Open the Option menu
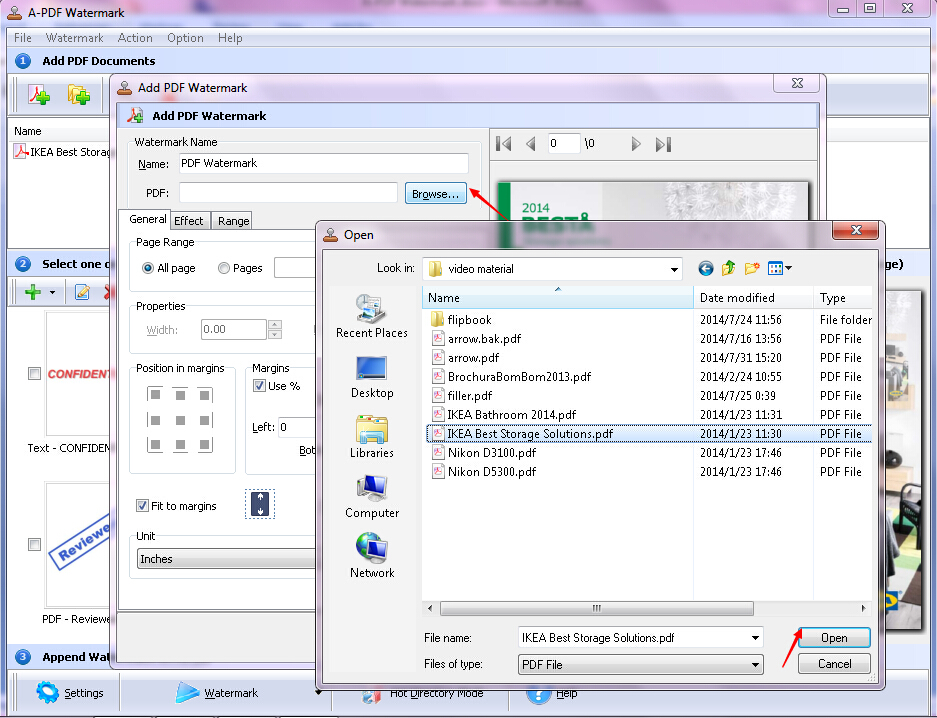 [x=185, y=38]
